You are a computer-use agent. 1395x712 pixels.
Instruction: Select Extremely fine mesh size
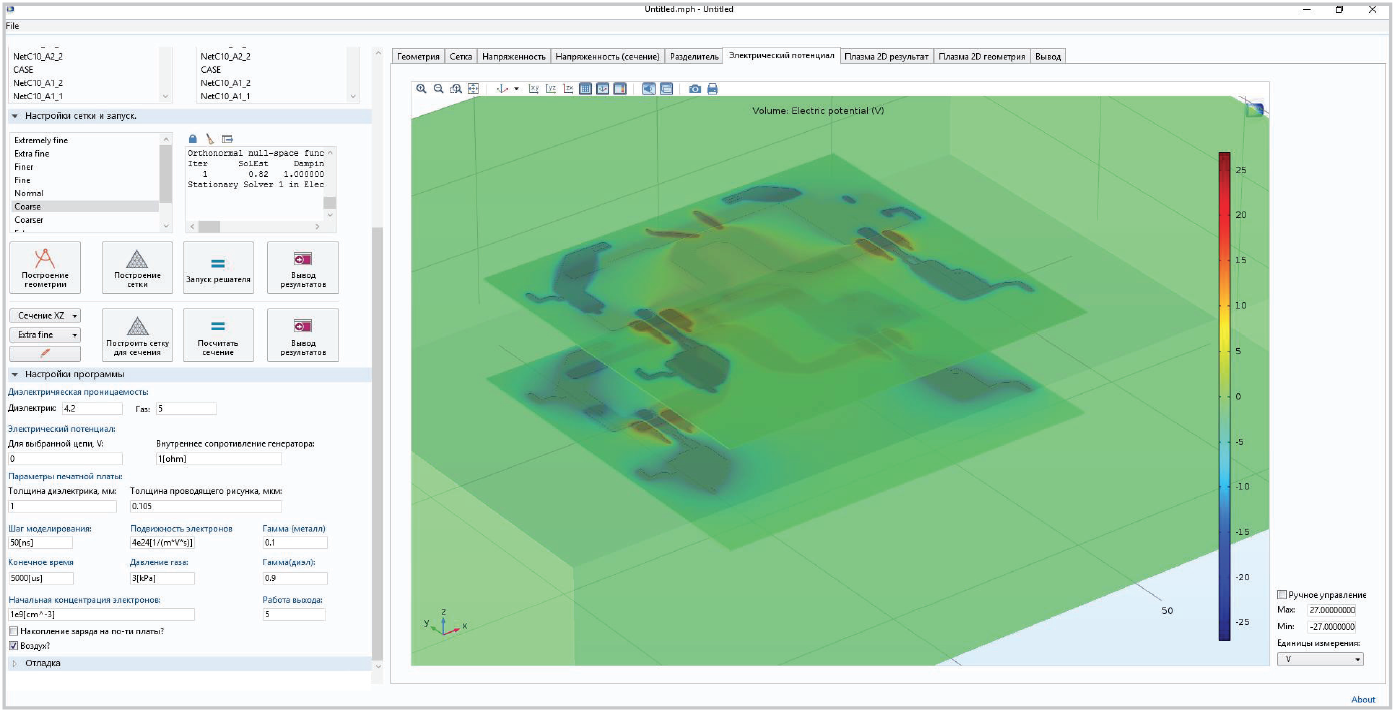tap(84, 141)
